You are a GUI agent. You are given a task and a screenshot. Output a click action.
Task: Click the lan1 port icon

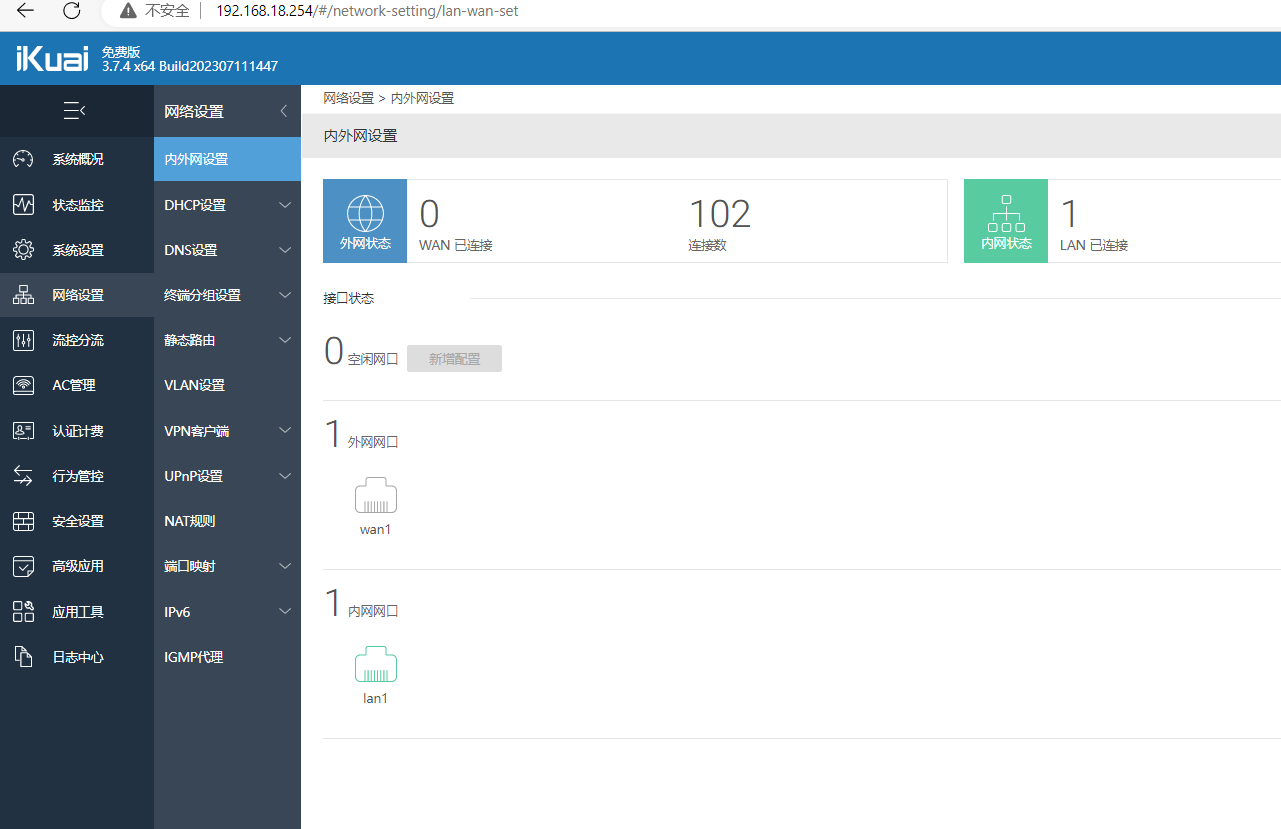click(375, 664)
